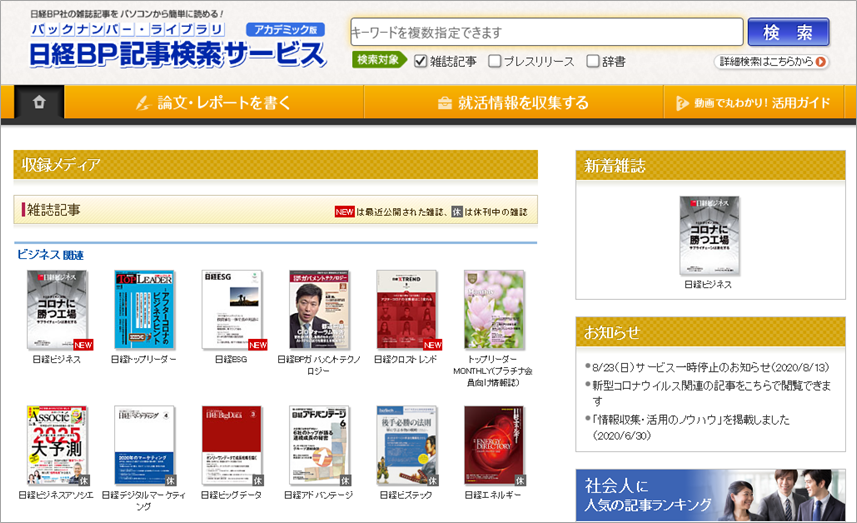Screen dimensions: 857x523
Task: Click 日経ビズテック title text link
Action: click(406, 495)
